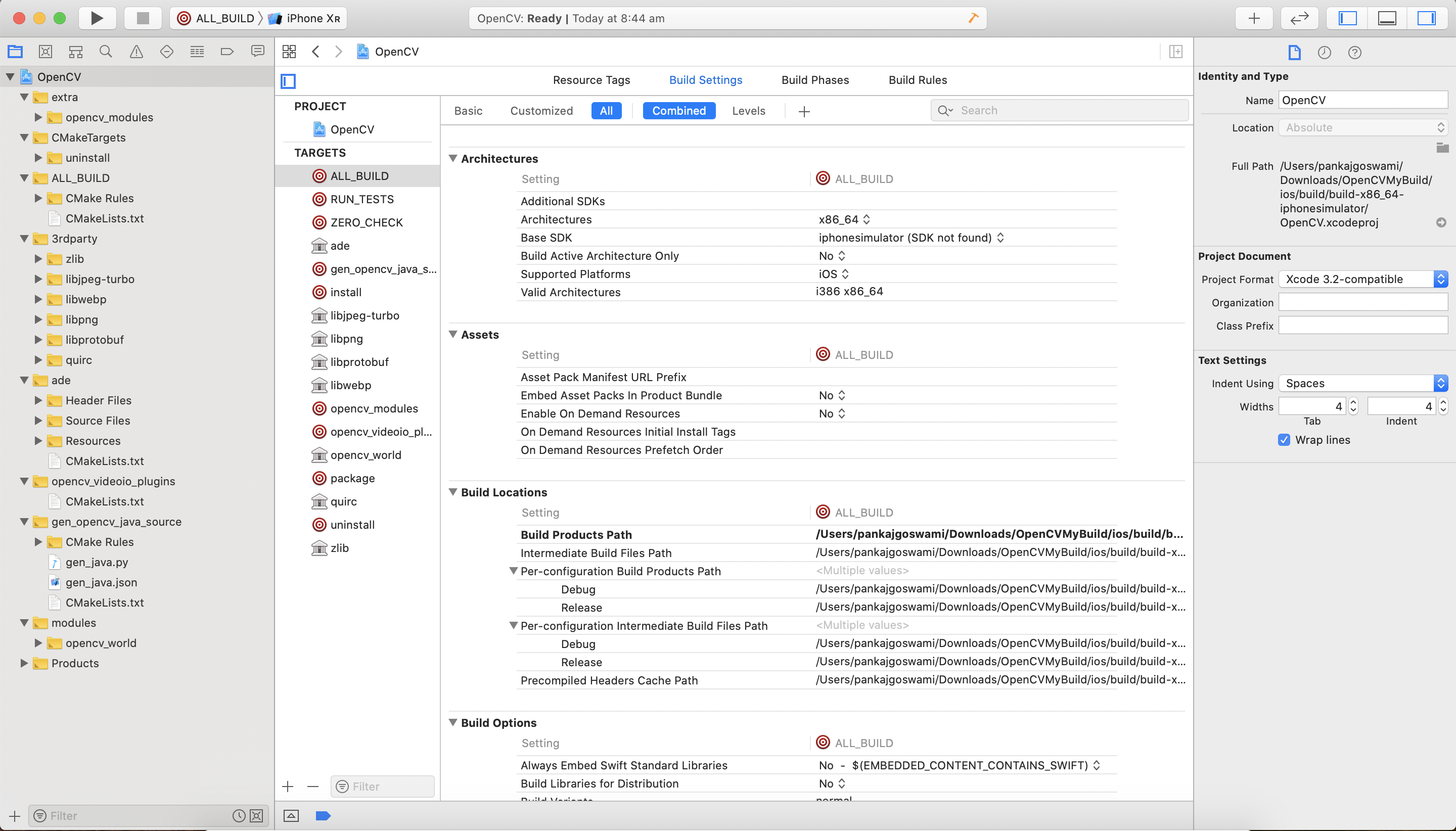Screen dimensions: 1456x831
Task: Select the OpenCV project entry
Action: (x=344, y=129)
